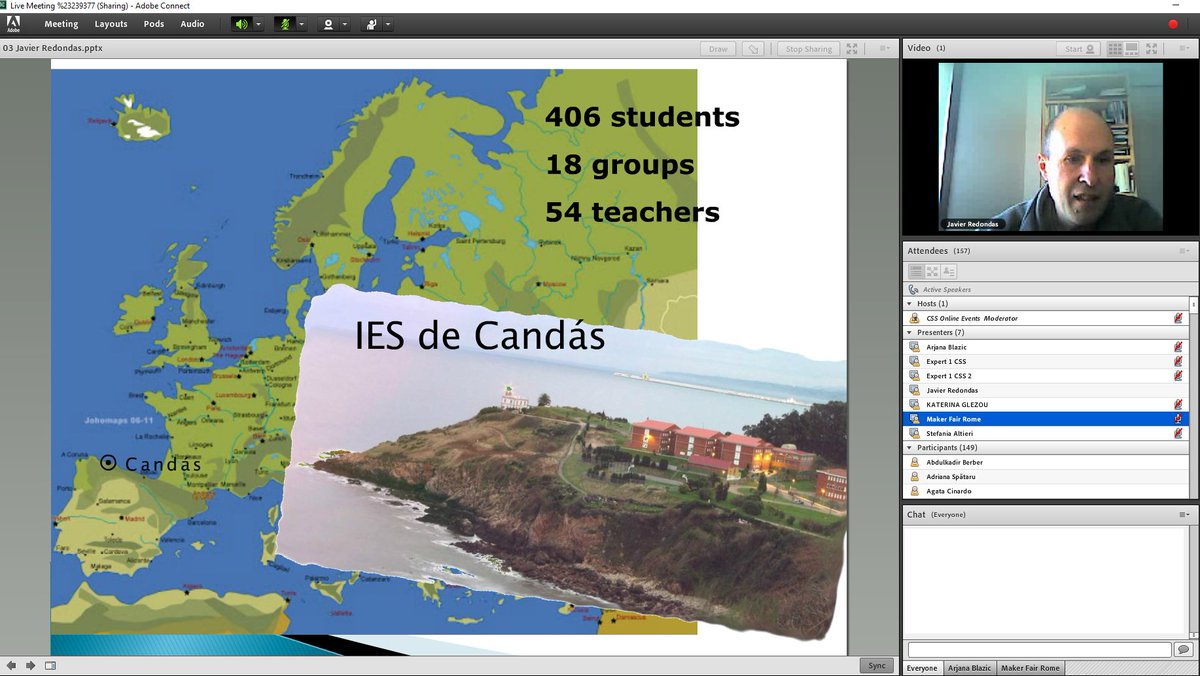This screenshot has width=1200, height=676.
Task: Collapse the Presenters section
Action: coord(910,332)
